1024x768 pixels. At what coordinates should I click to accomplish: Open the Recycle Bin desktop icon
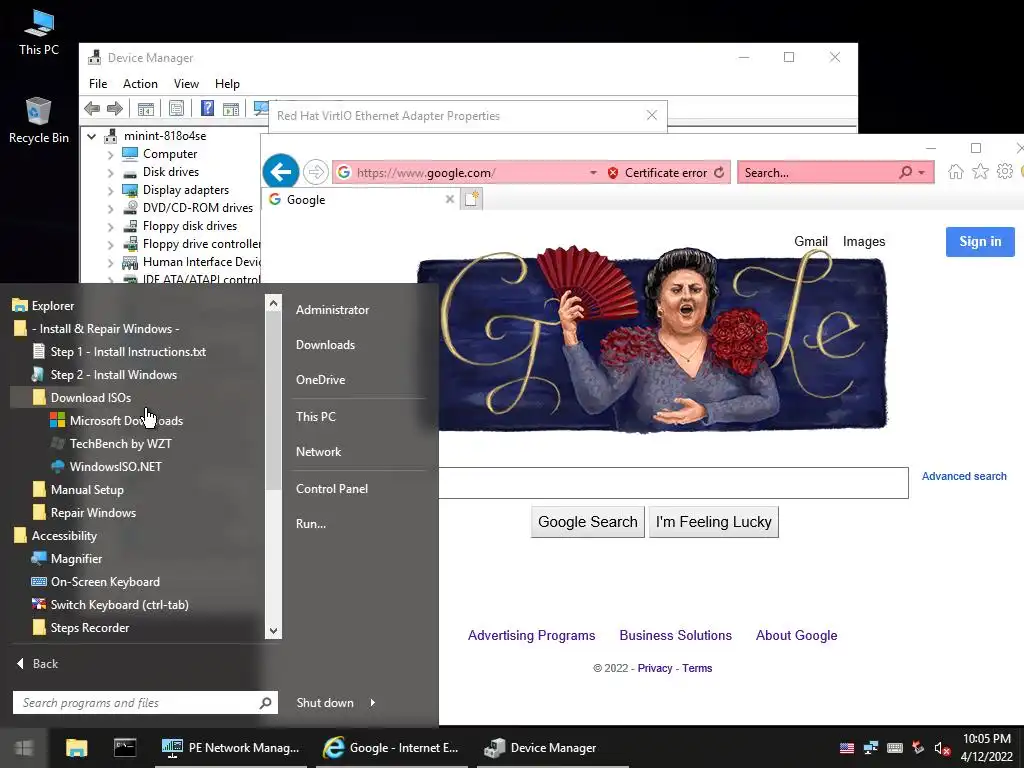click(39, 120)
